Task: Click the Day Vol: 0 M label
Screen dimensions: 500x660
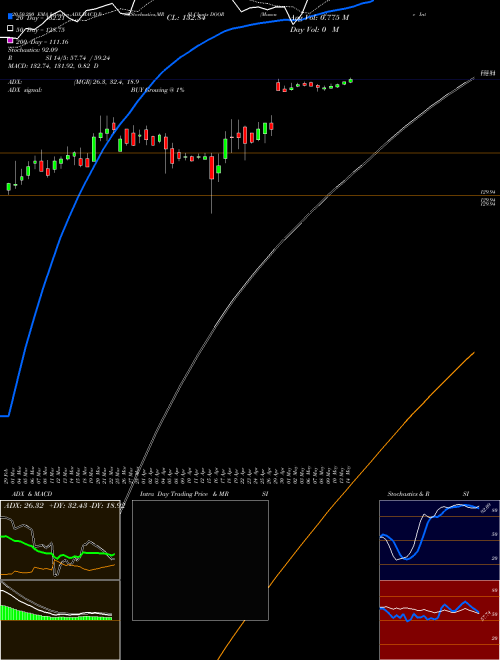Action: click(314, 30)
